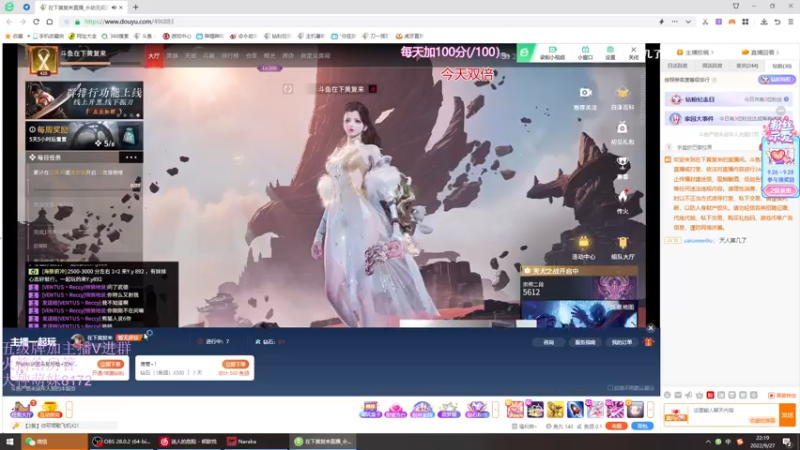
Task: Open 直播回看 link in sidebar
Action: coord(760,53)
